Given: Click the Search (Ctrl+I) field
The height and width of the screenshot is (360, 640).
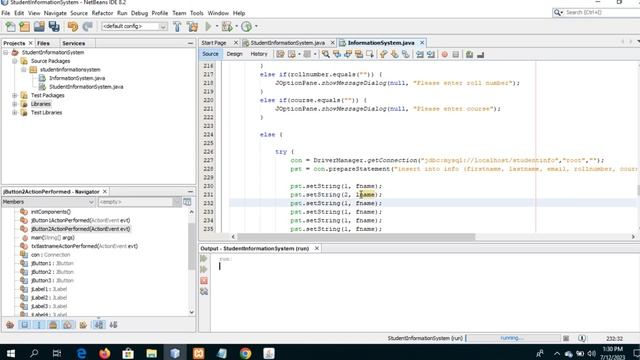Looking at the screenshot, I should (x=596, y=13).
